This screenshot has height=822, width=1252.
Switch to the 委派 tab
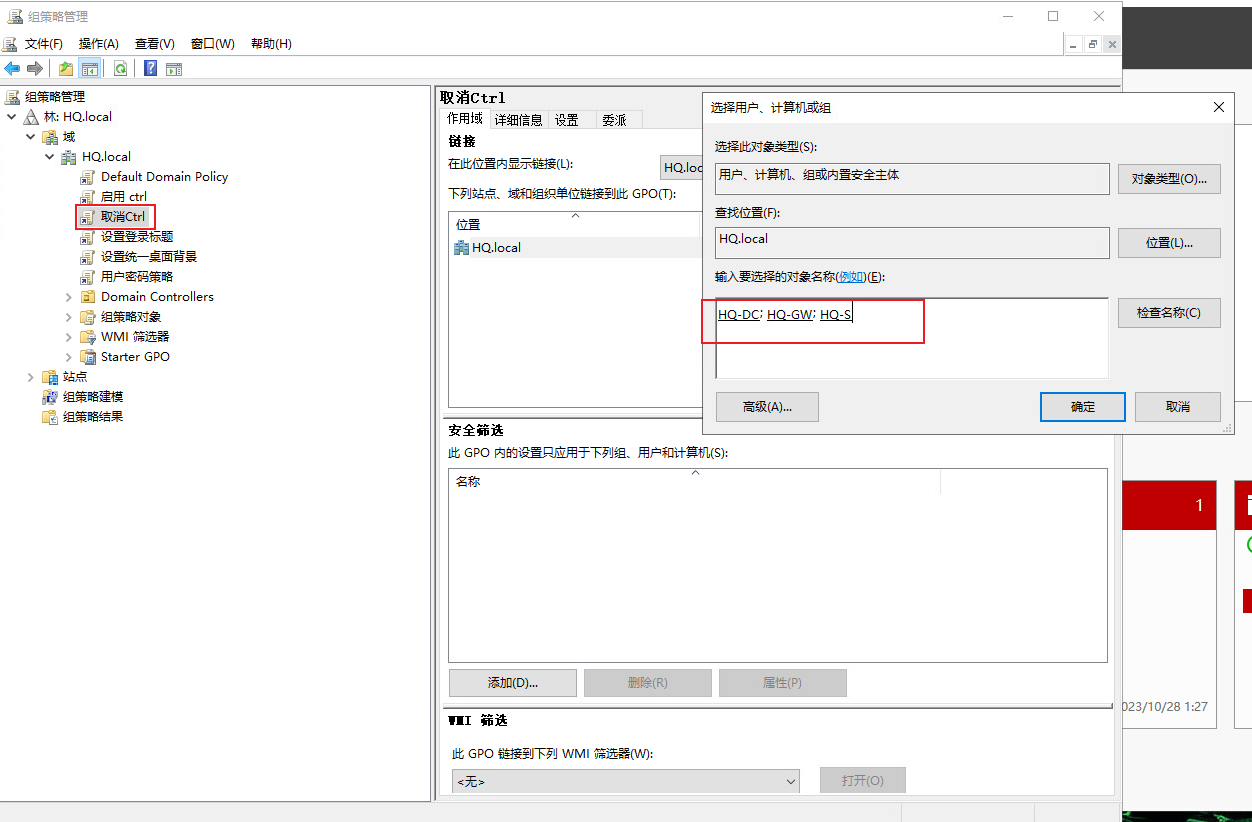pos(614,120)
